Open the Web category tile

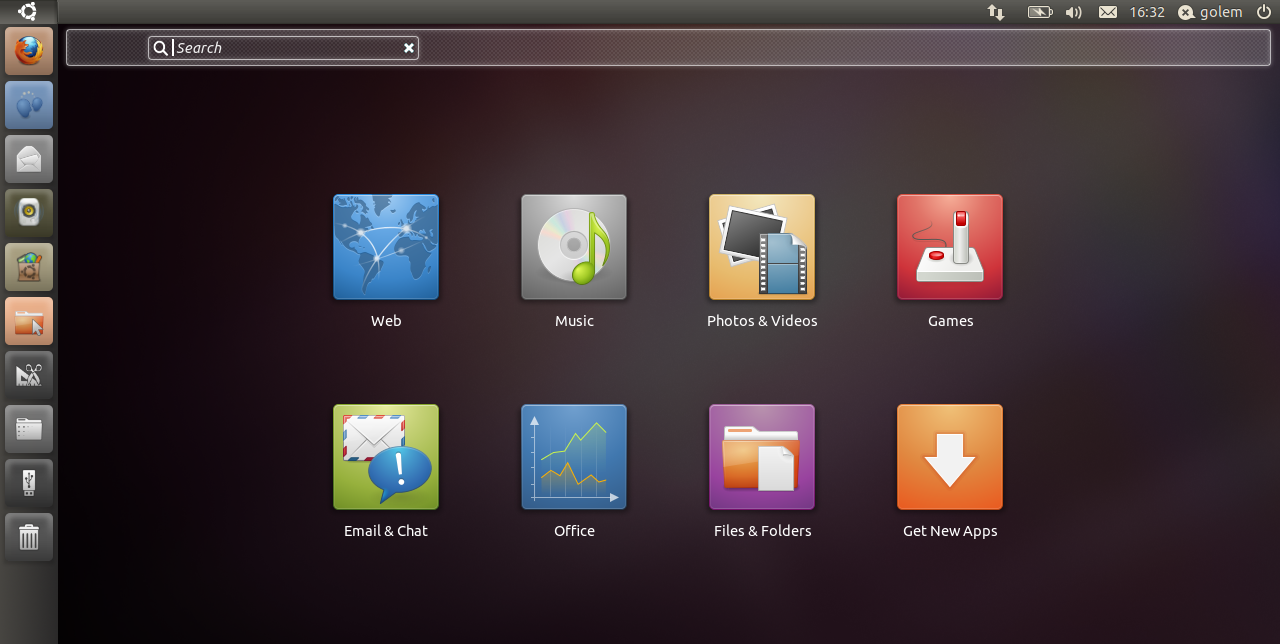tap(386, 247)
